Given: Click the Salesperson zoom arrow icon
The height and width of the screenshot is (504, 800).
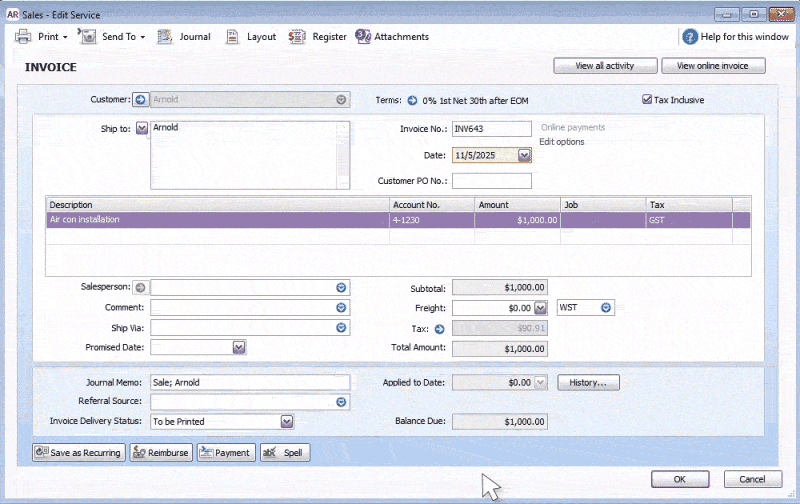Looking at the screenshot, I should tap(140, 288).
